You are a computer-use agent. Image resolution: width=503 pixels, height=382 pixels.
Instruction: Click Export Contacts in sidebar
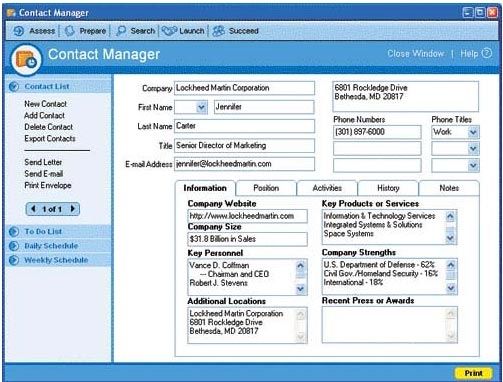[50, 139]
